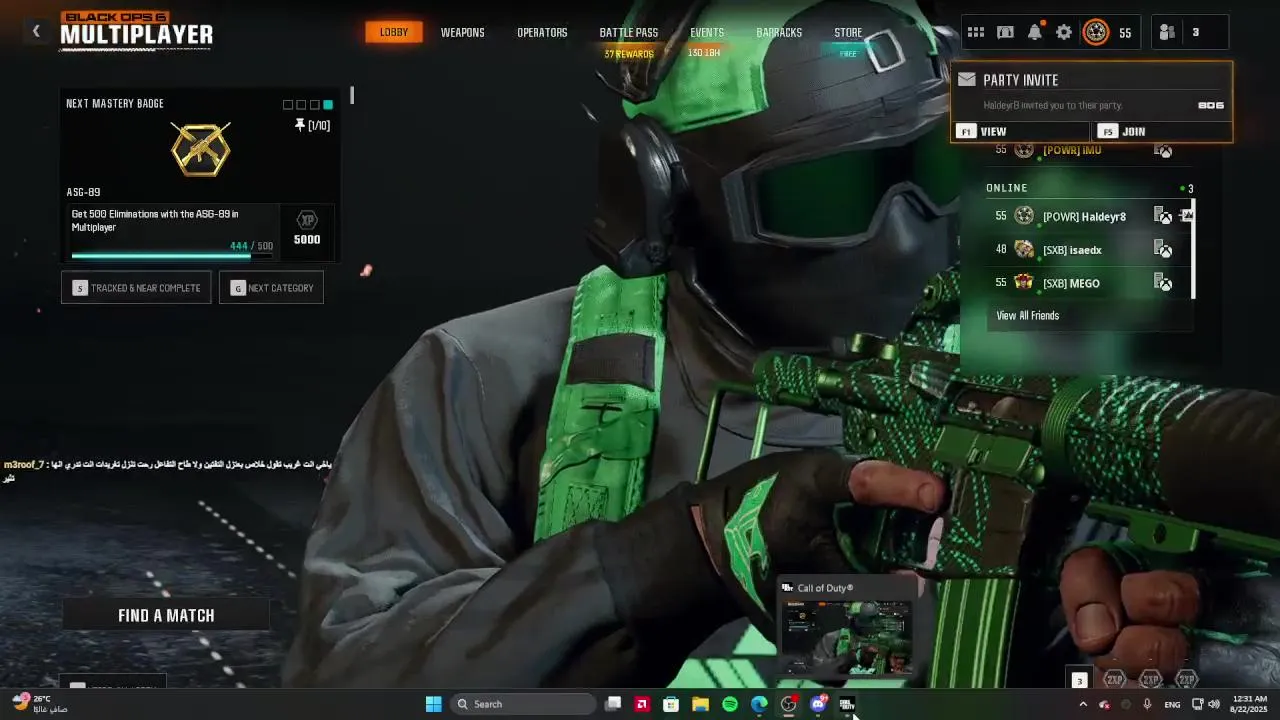Open Windows Start menu
The image size is (1280, 720).
click(433, 704)
